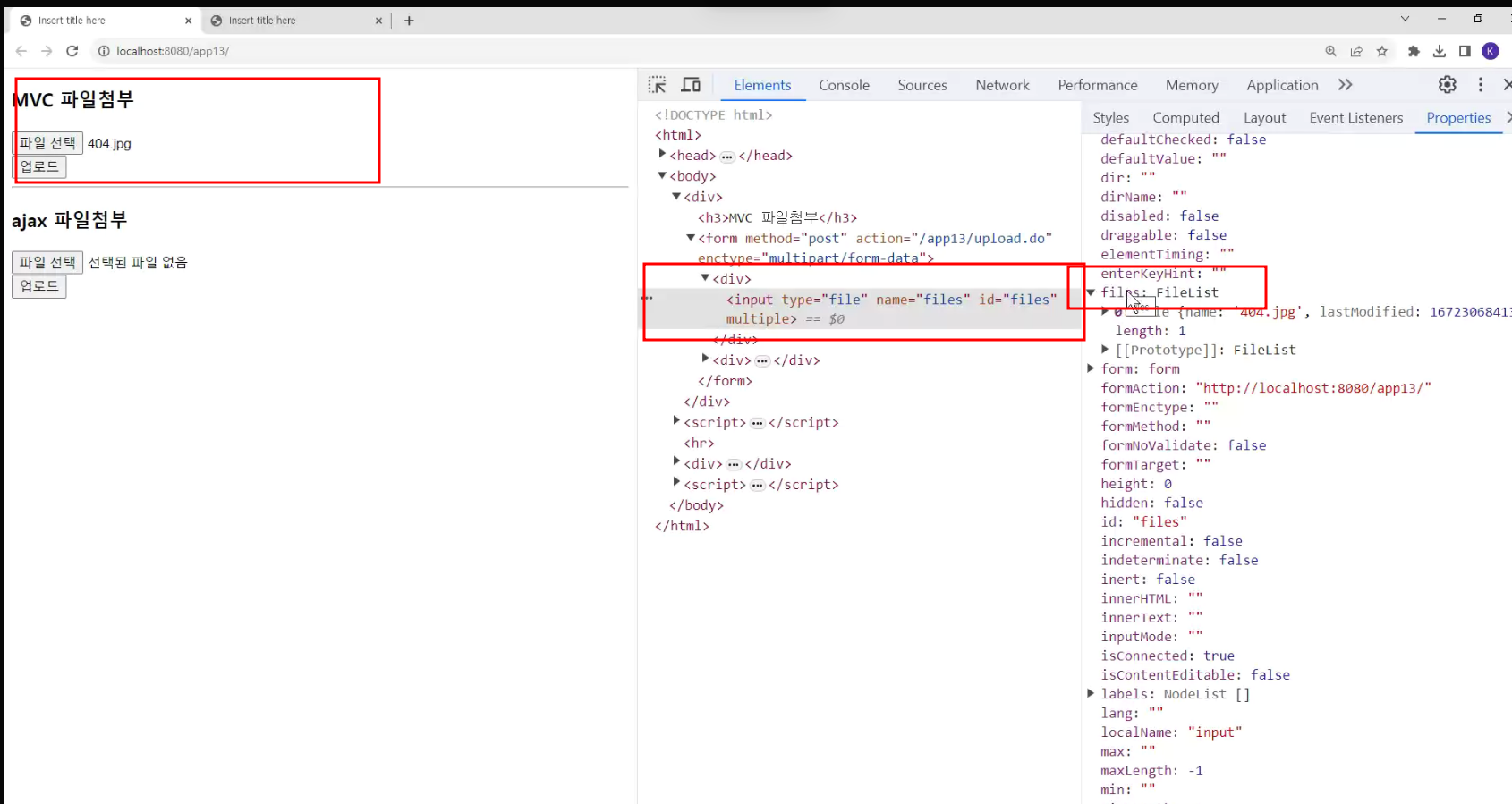Viewport: 1512px width, 804px height.
Task: Click the ajax 파일첨부 heading
Action: 70,220
